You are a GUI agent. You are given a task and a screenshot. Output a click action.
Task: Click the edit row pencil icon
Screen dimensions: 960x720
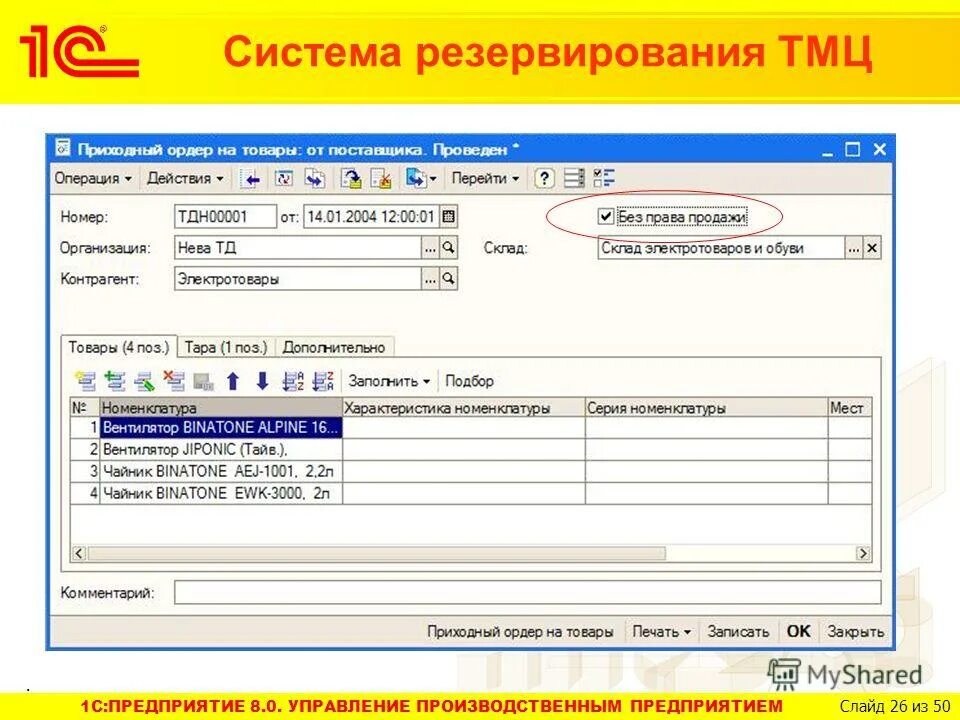click(x=144, y=381)
